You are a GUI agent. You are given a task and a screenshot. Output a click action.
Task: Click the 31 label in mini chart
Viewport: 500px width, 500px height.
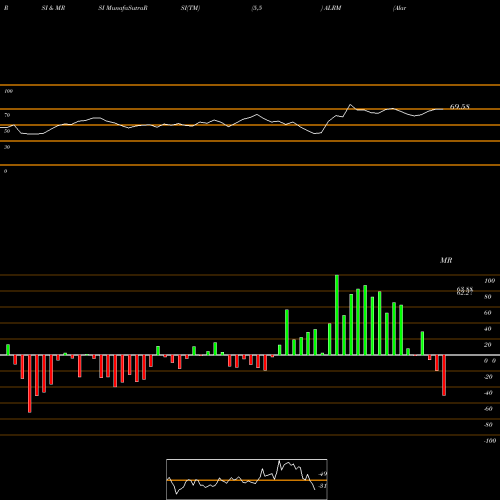322,486
